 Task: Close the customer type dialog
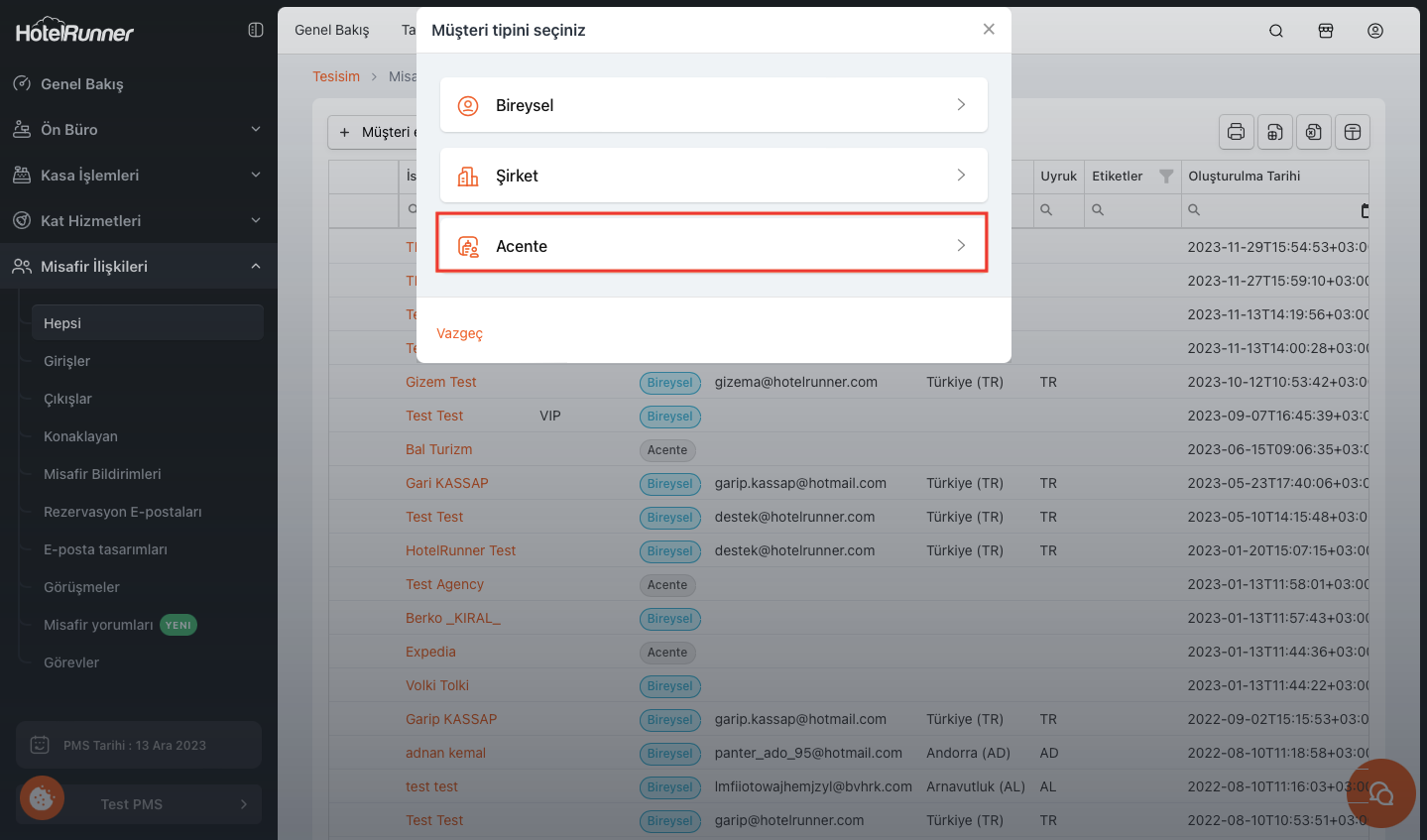(x=989, y=30)
